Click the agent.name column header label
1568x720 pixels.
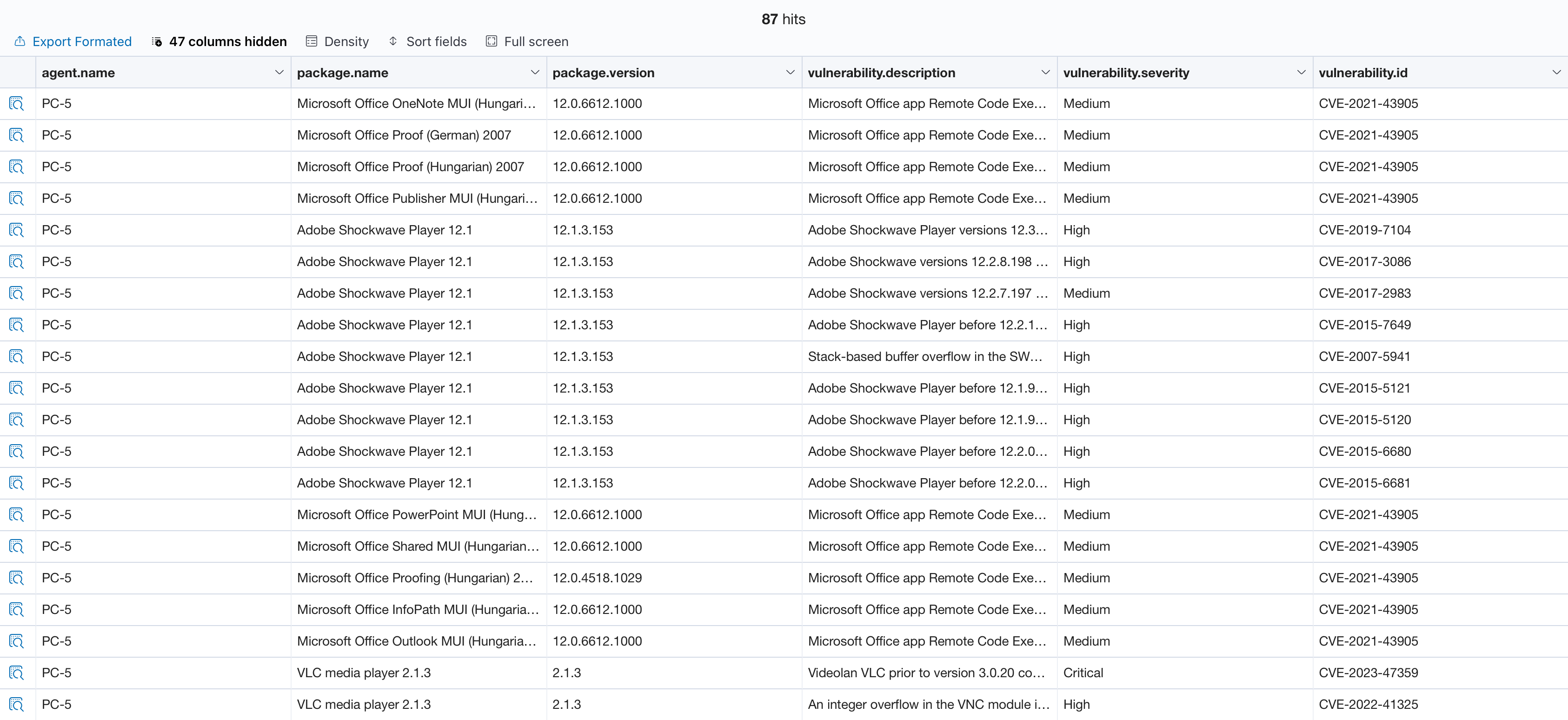[79, 73]
